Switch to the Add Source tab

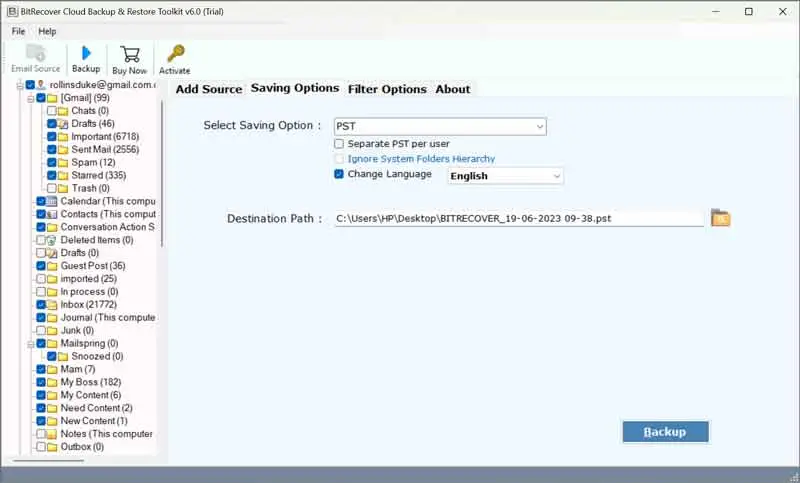(x=209, y=89)
